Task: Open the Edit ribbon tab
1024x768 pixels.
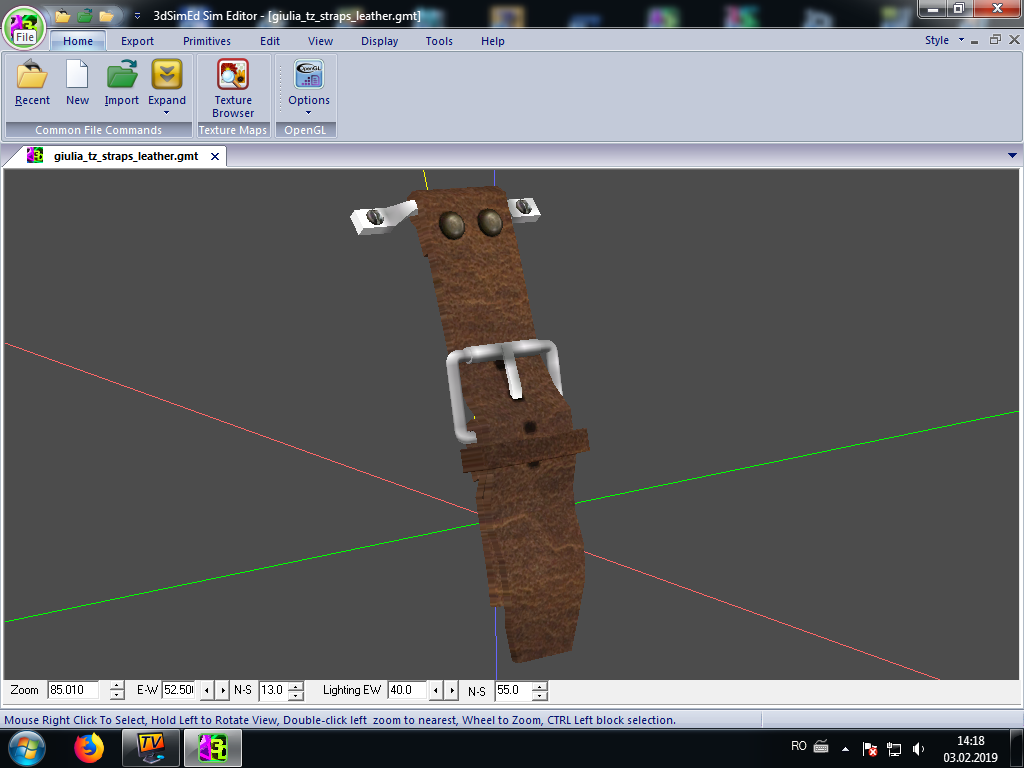Action: (270, 41)
